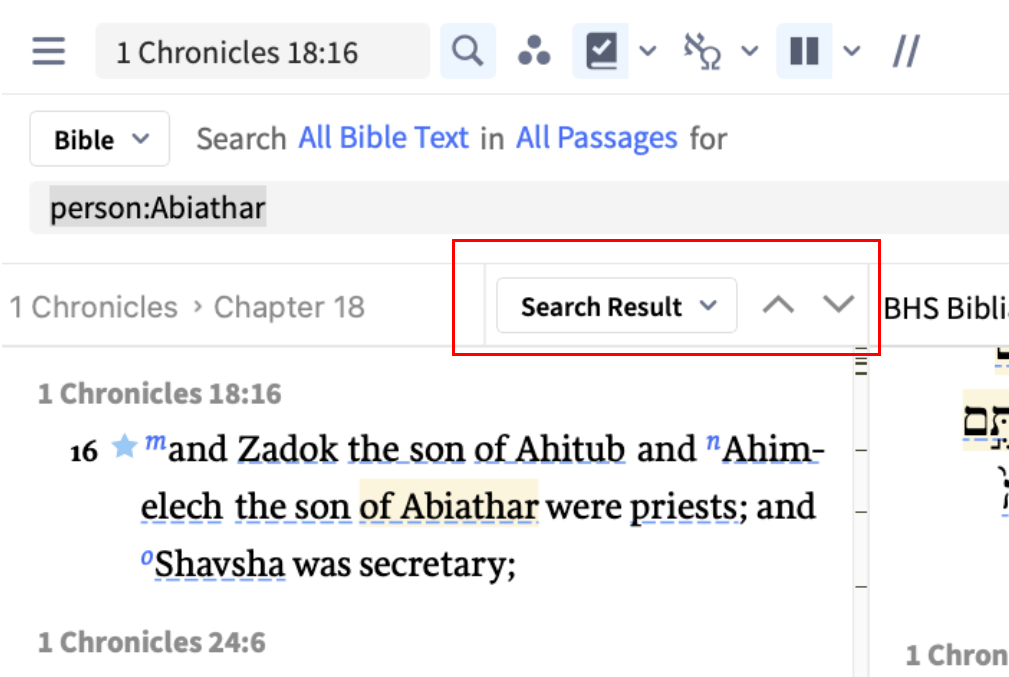Screen dimensions: 1009x677
Task: Go to previous search result arrow
Action: pos(778,306)
